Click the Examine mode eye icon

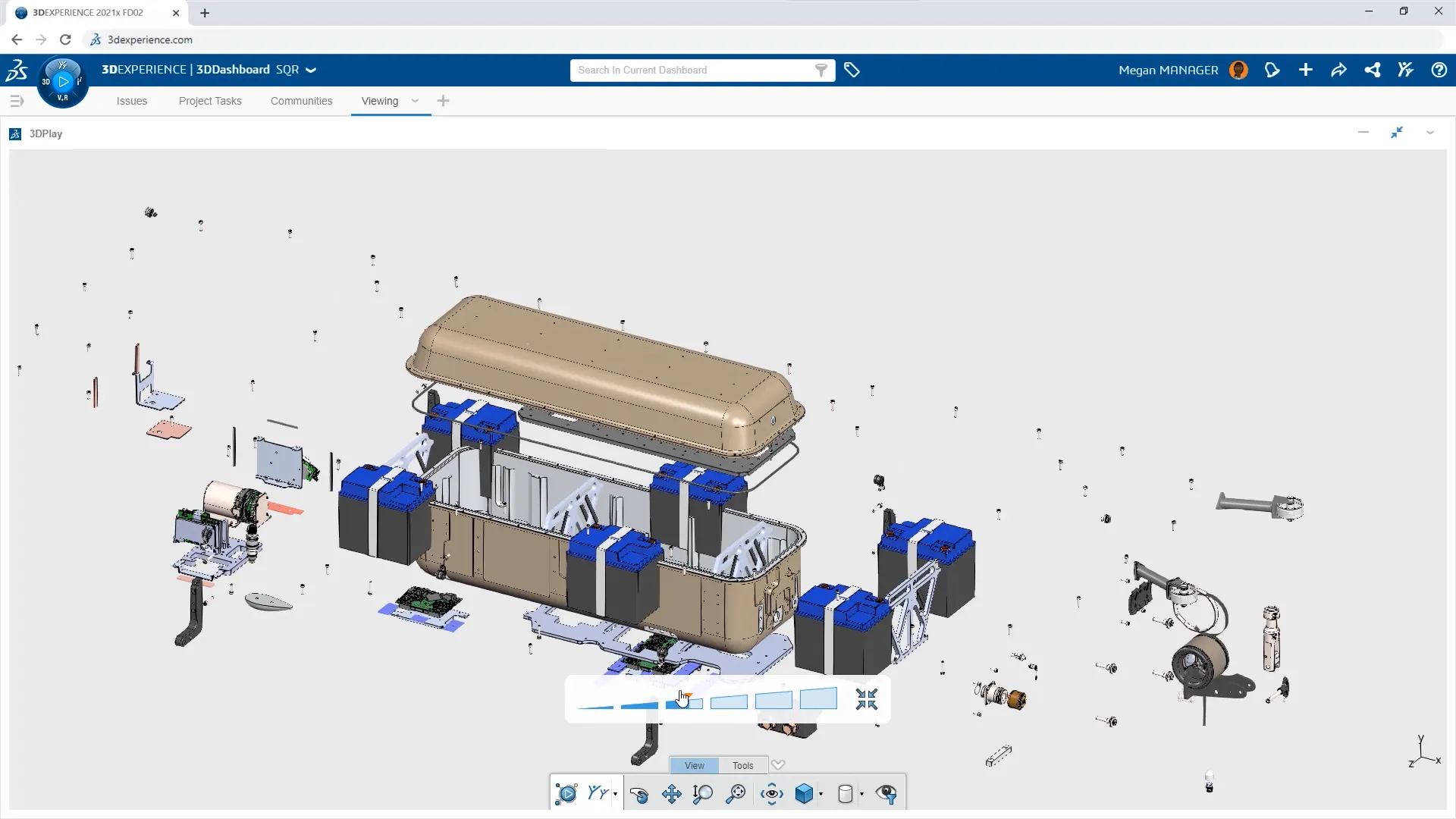[x=771, y=794]
